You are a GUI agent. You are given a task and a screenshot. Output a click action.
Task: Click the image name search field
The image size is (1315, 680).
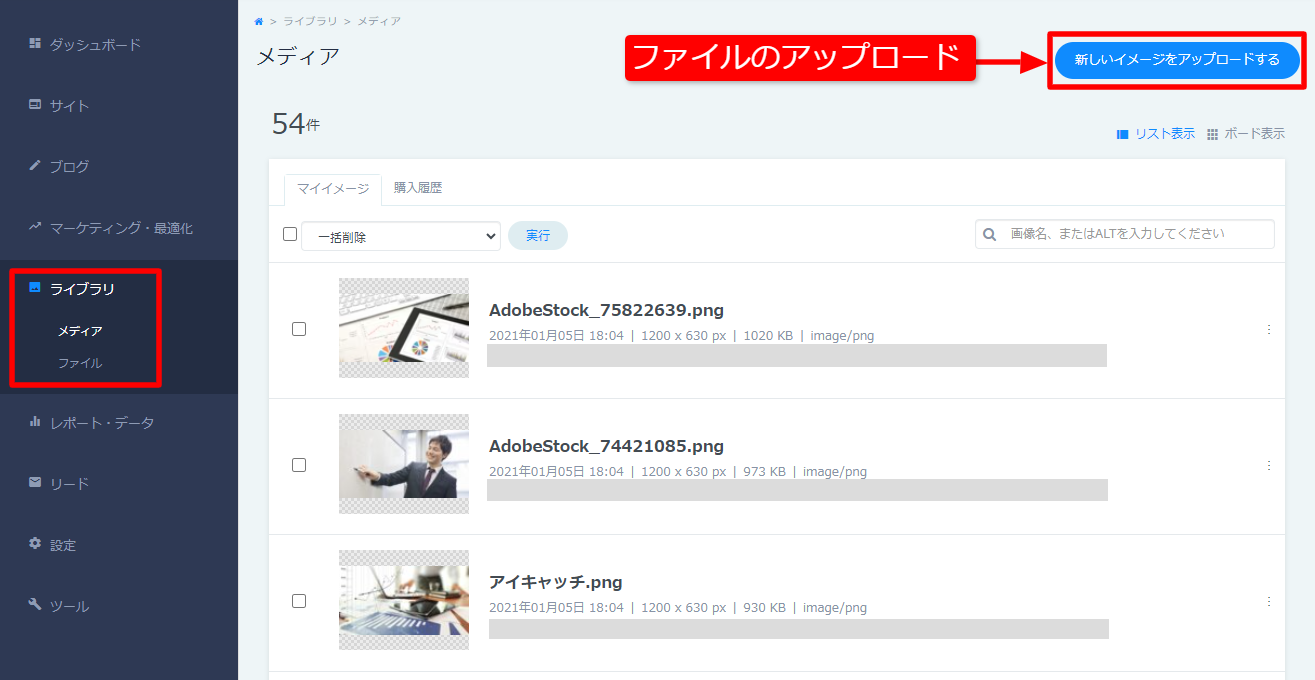pyautogui.click(x=1125, y=234)
